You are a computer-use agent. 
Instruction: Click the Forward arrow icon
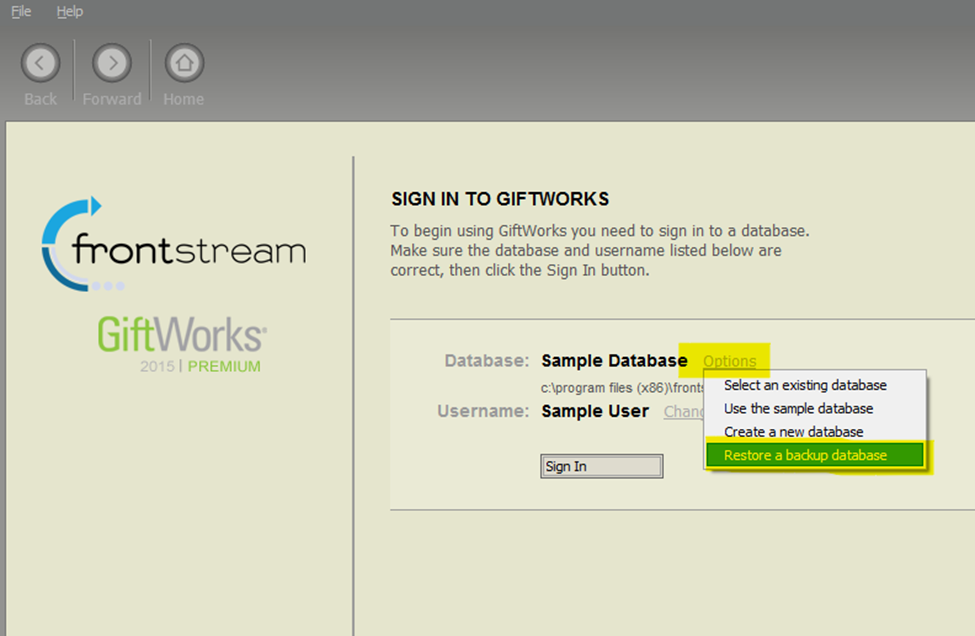coord(112,63)
